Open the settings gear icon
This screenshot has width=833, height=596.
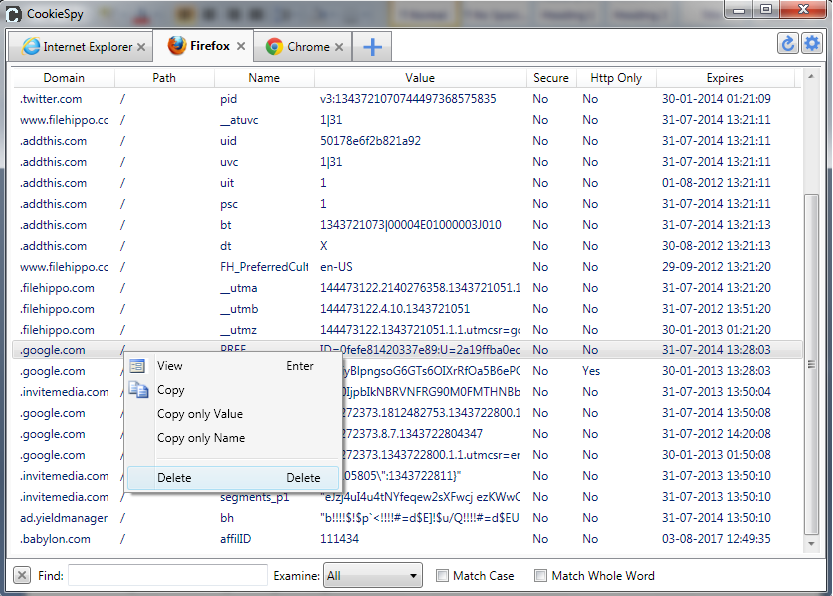[811, 43]
